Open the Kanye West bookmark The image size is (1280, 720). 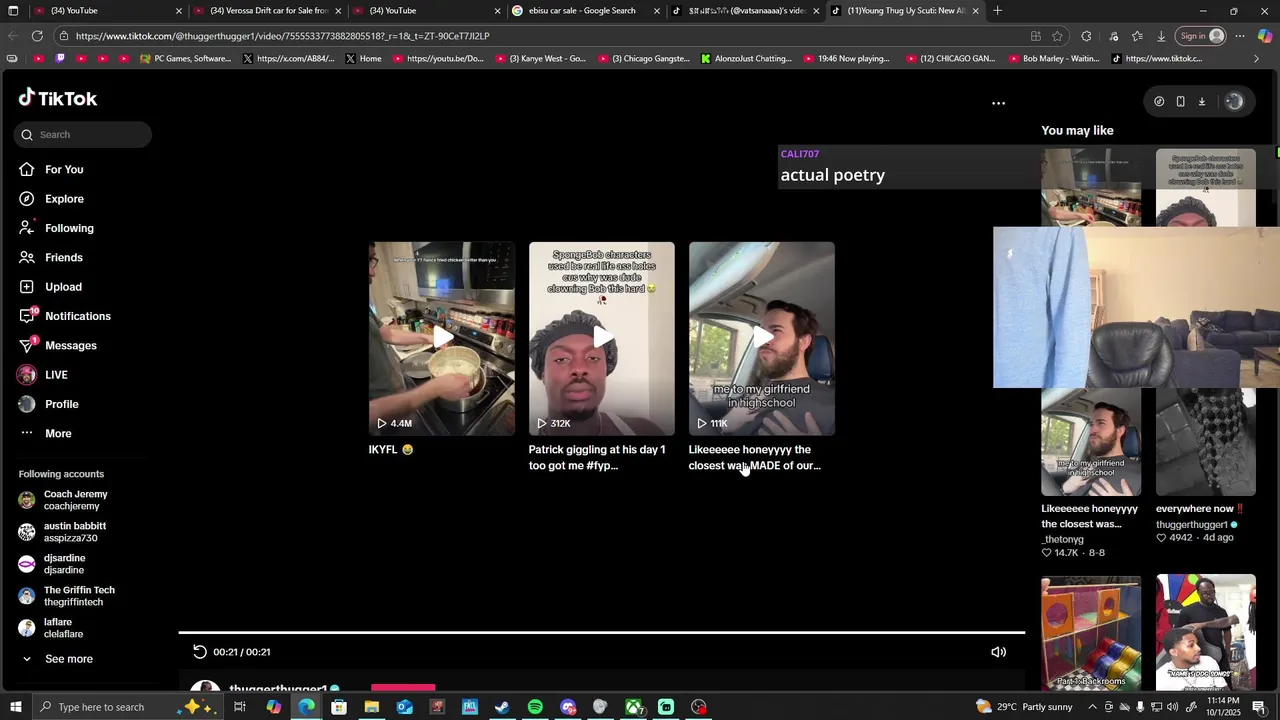pos(546,59)
